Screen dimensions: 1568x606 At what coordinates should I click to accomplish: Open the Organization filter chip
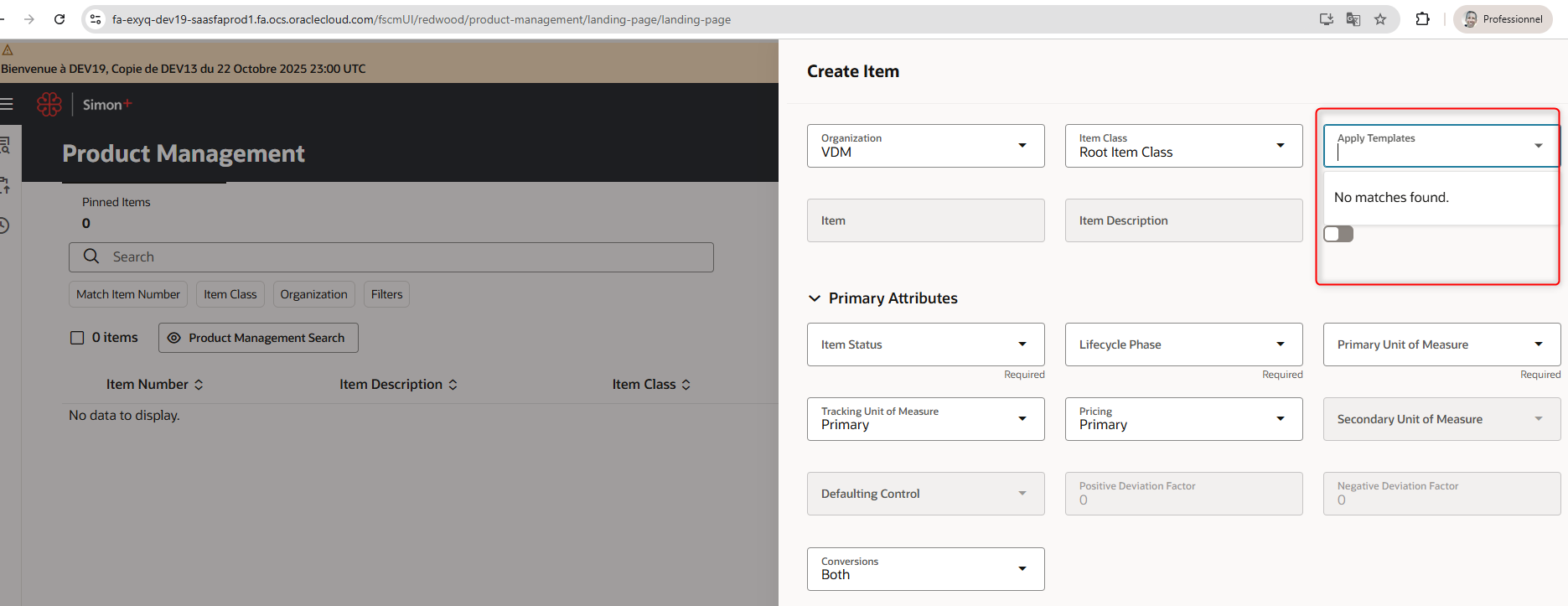point(313,294)
